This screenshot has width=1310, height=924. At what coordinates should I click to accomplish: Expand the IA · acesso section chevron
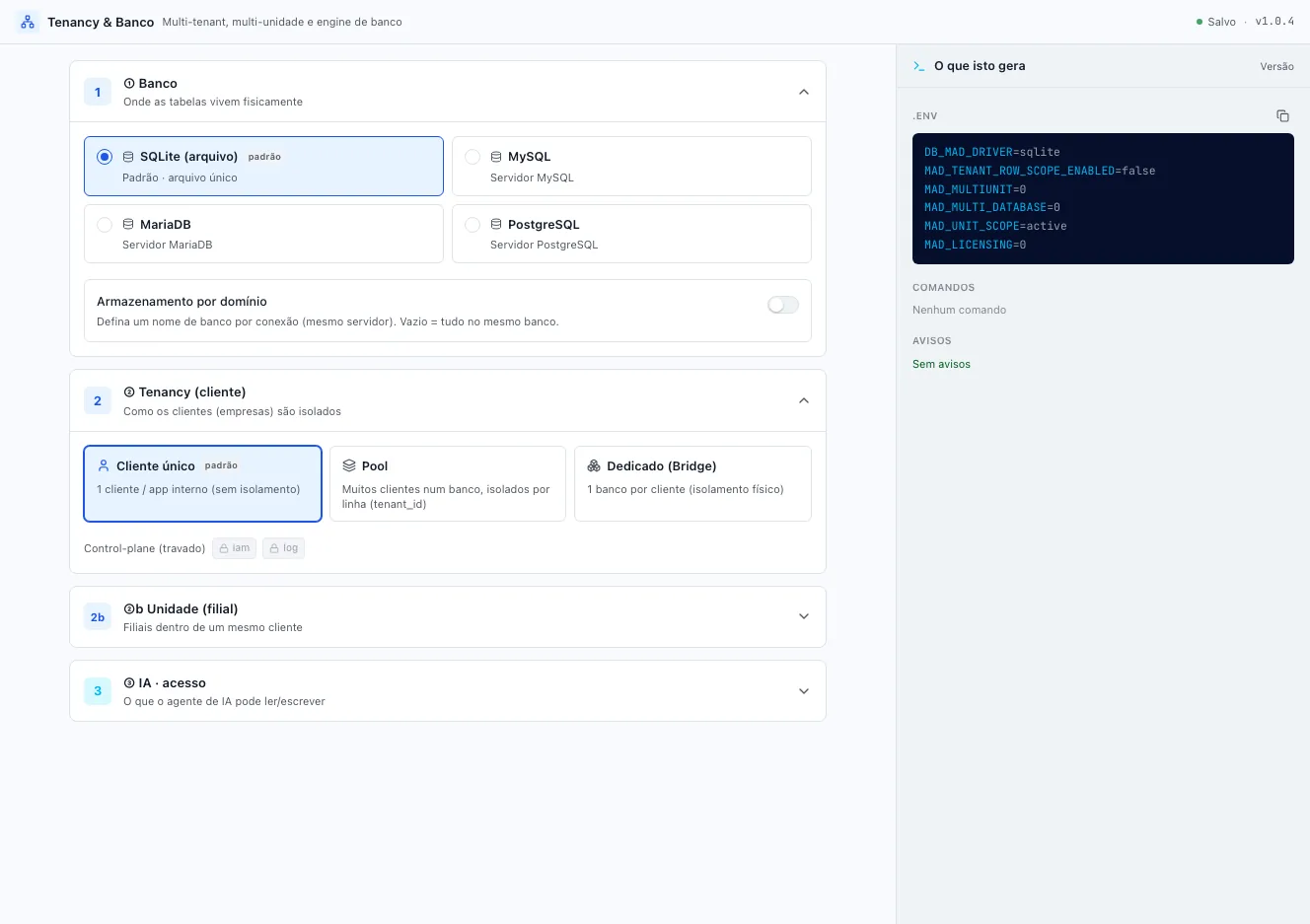click(x=804, y=691)
